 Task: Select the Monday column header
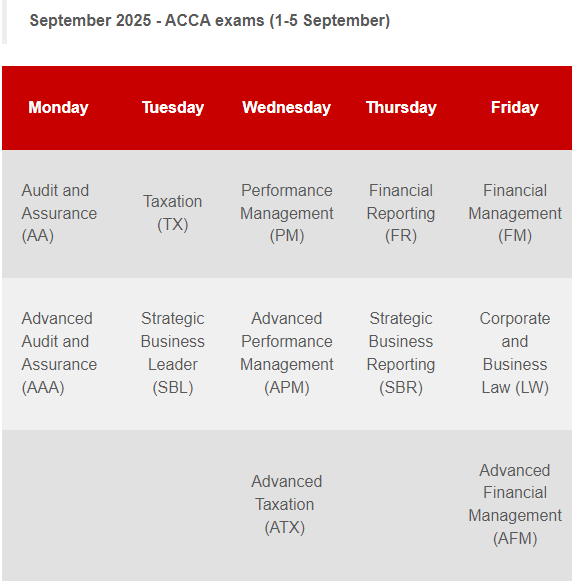[x=58, y=107]
